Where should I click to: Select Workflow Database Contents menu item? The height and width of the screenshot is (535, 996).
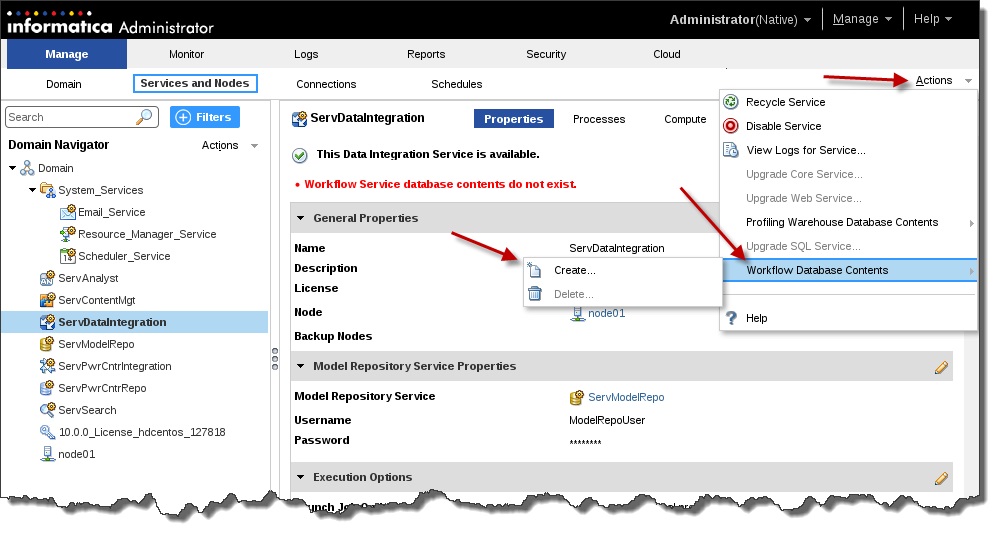pos(850,270)
